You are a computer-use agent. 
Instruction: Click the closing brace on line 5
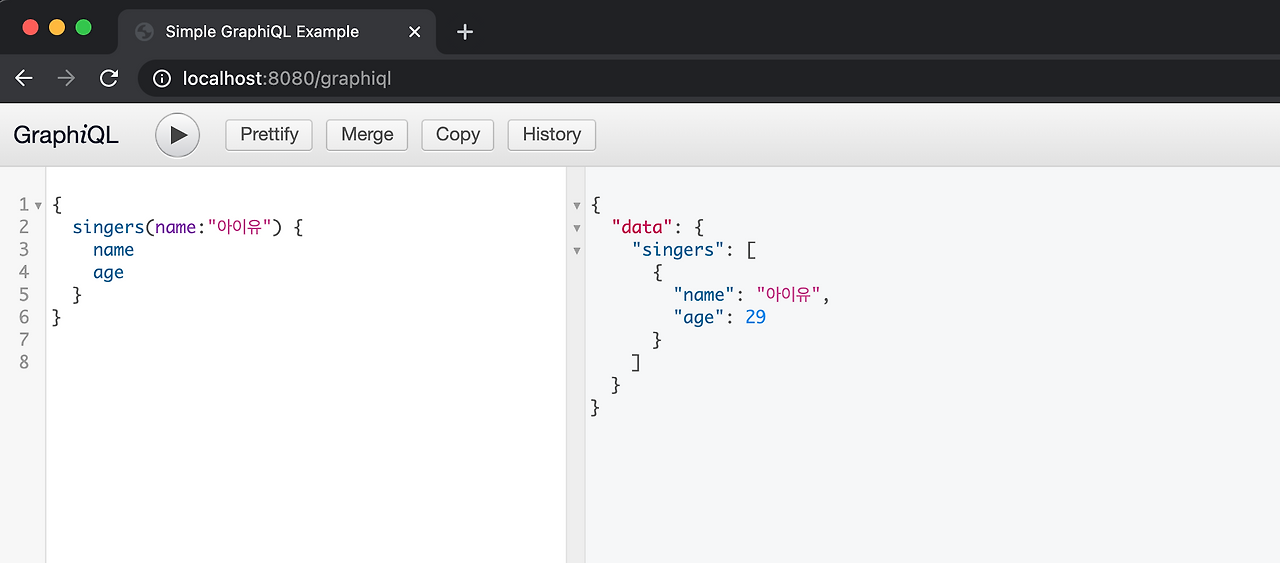[x=77, y=295]
